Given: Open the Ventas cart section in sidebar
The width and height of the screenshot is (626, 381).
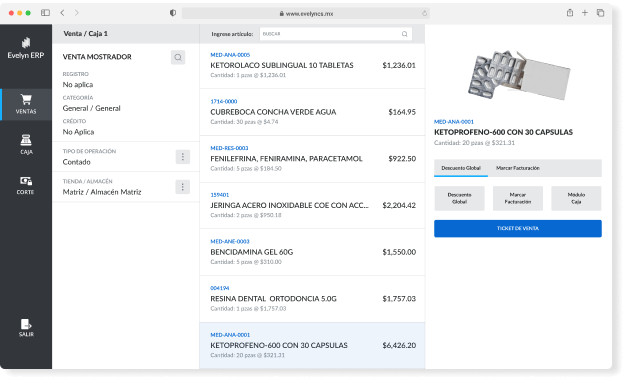Looking at the screenshot, I should [26, 104].
